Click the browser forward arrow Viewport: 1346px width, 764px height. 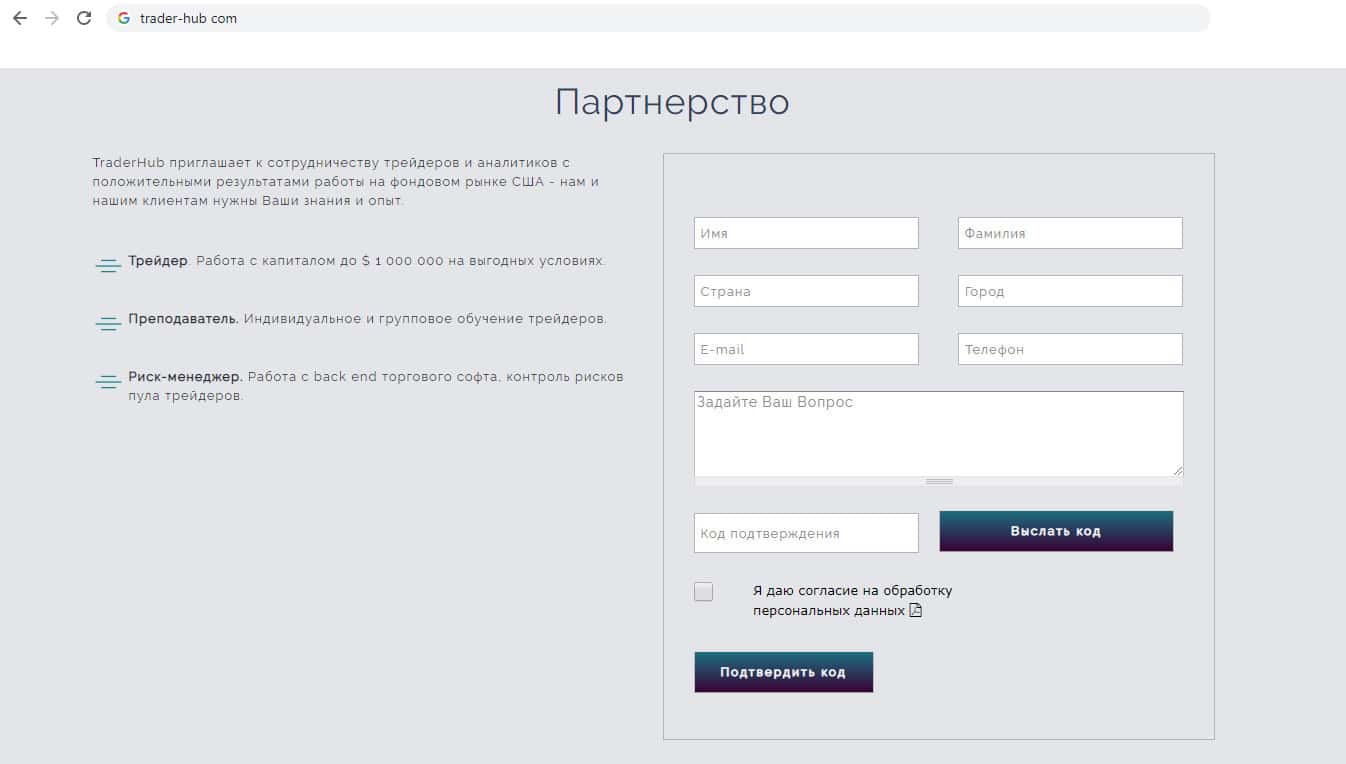(x=52, y=18)
